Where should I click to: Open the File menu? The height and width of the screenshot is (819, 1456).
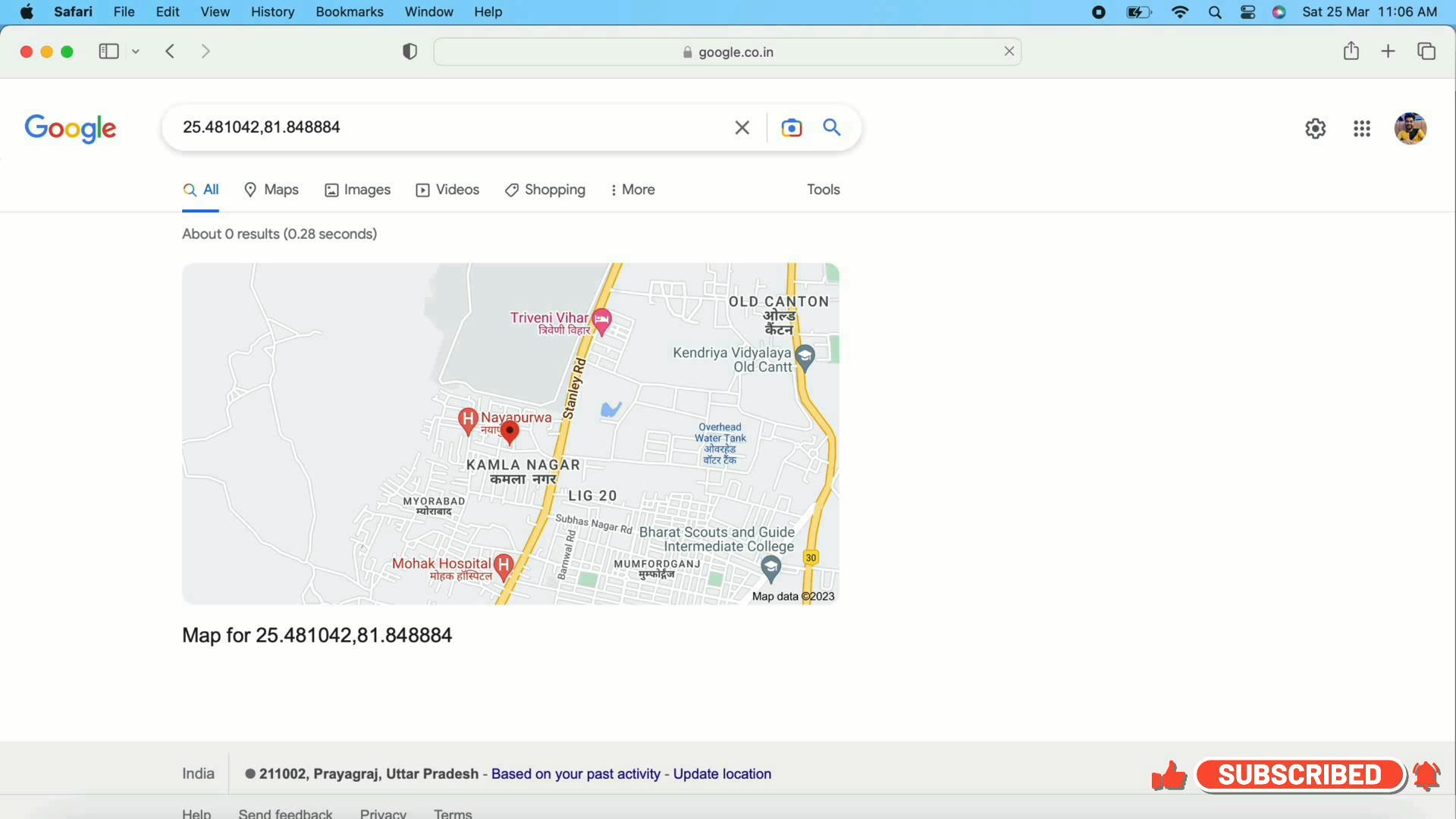click(x=124, y=11)
